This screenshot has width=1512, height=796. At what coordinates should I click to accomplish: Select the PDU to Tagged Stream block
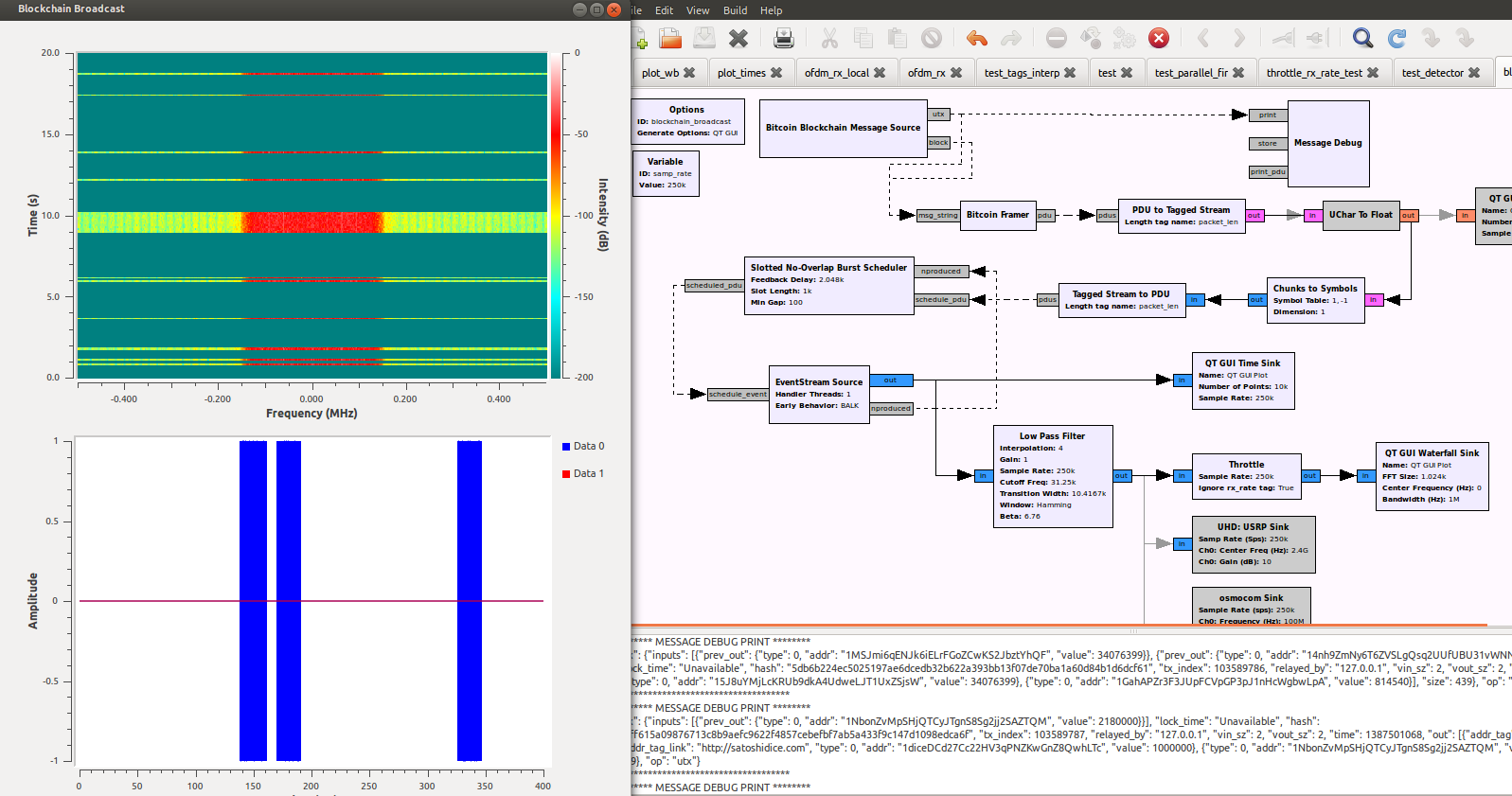coord(1182,216)
